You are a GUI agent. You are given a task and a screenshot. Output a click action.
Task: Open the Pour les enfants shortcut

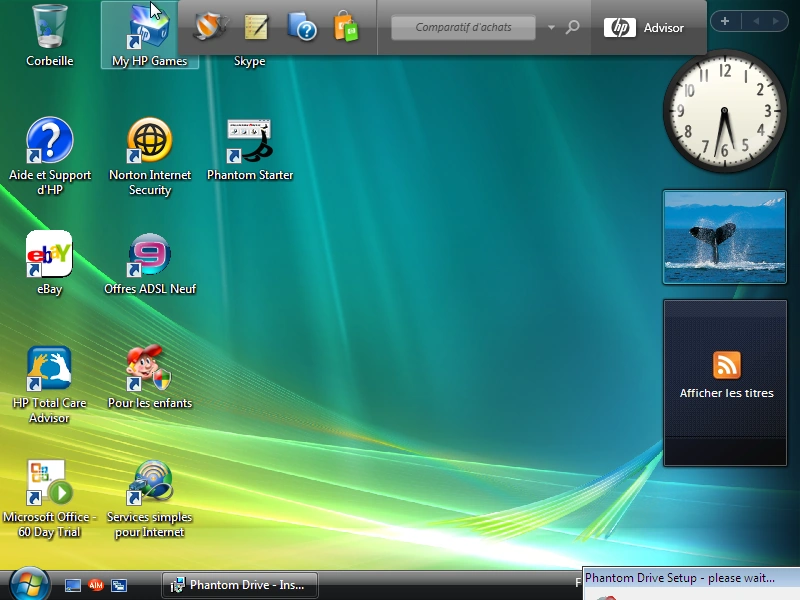(x=150, y=378)
